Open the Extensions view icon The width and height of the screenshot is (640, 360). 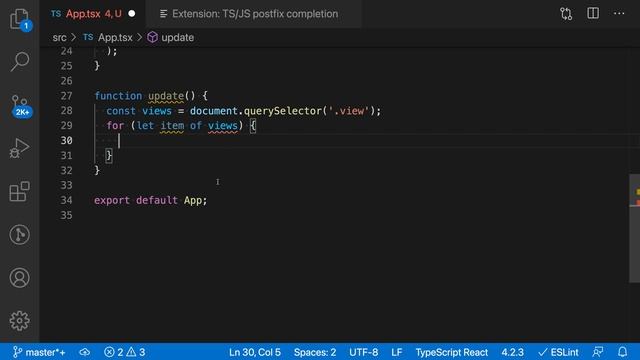tap(20, 191)
